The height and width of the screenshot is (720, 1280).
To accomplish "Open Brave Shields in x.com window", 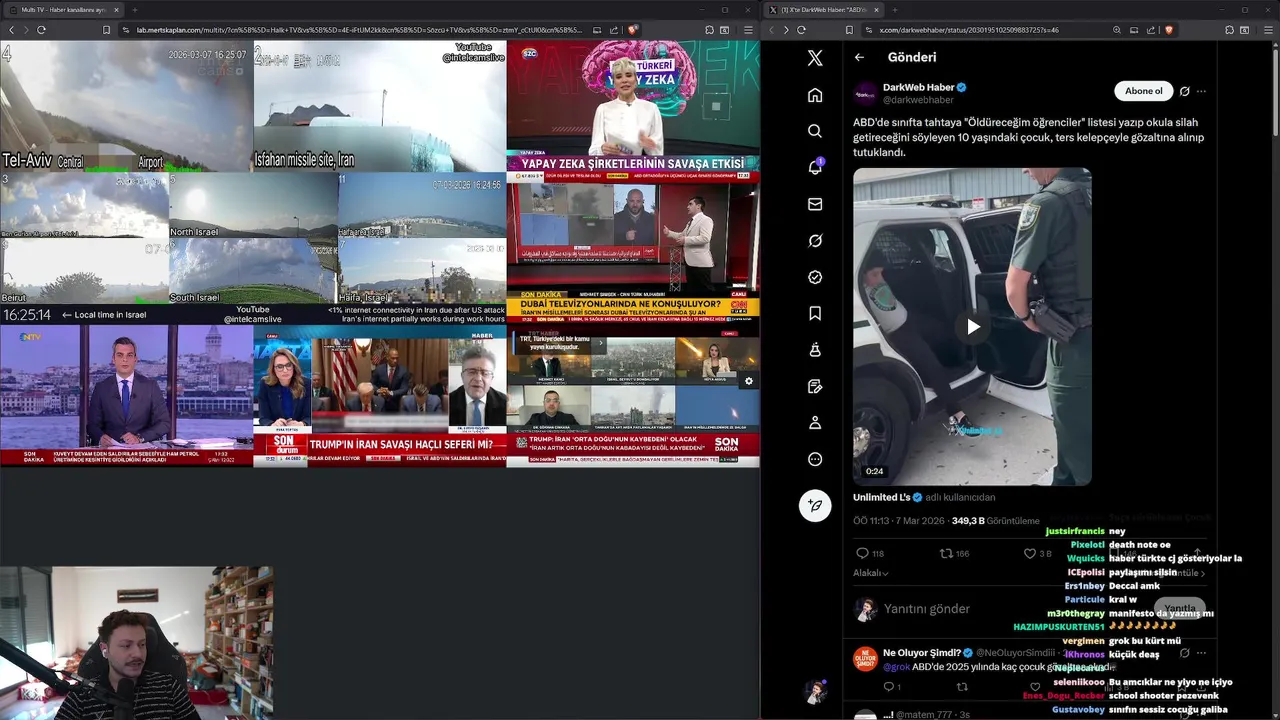I will (x=1167, y=30).
